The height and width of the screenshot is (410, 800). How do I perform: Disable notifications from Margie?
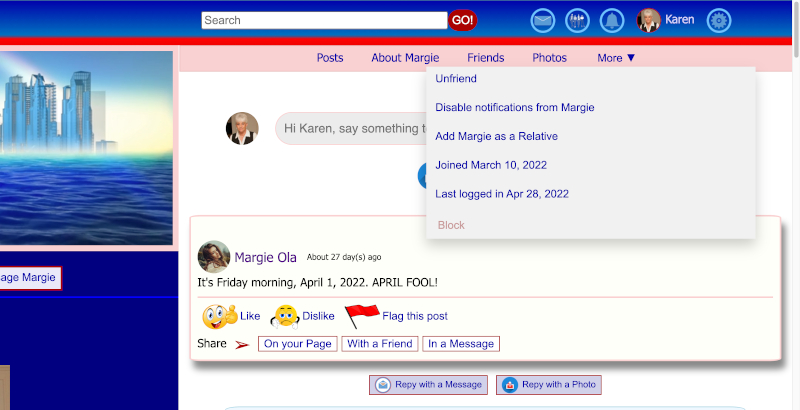[x=515, y=108]
